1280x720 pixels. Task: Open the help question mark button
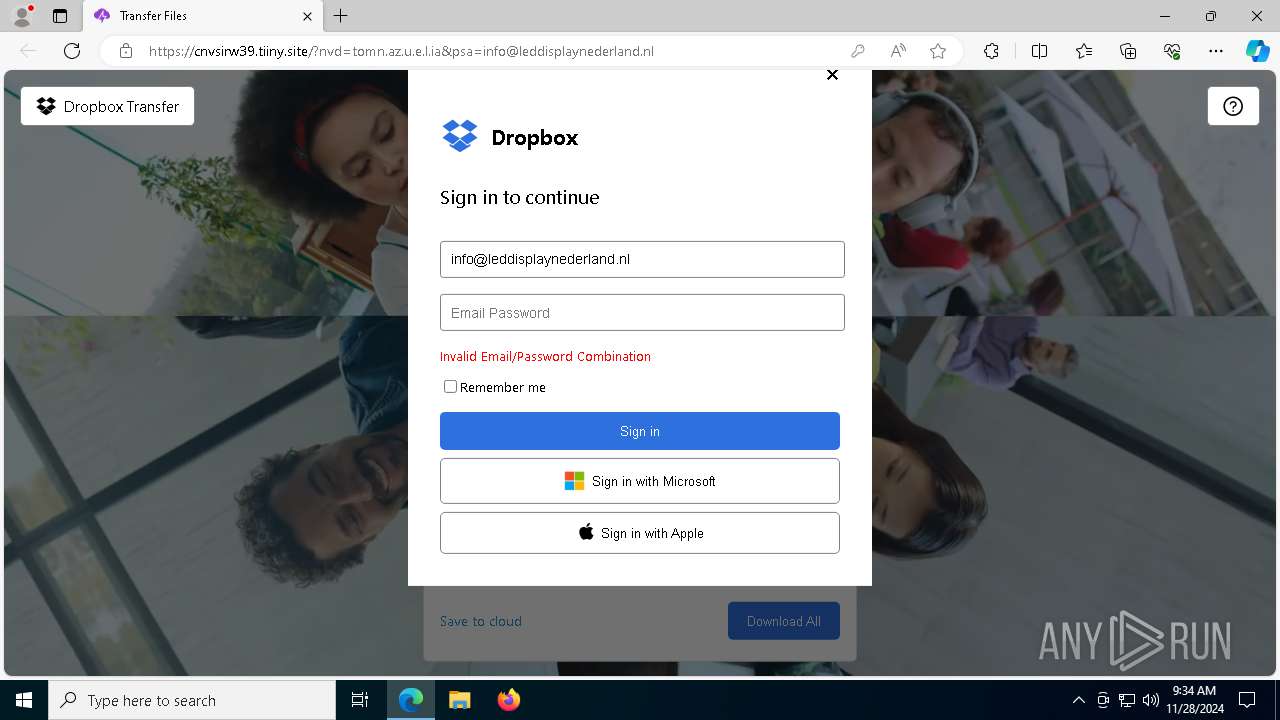click(x=1233, y=106)
